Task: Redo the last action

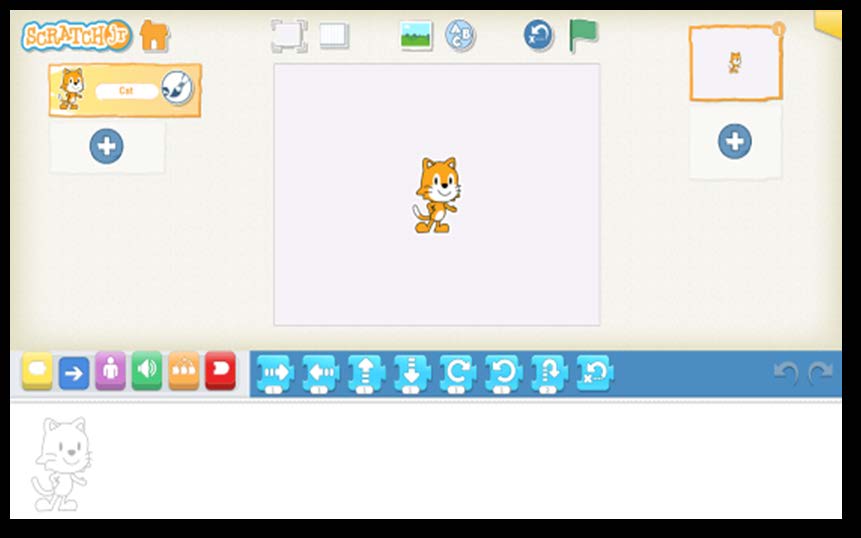Action: (820, 373)
